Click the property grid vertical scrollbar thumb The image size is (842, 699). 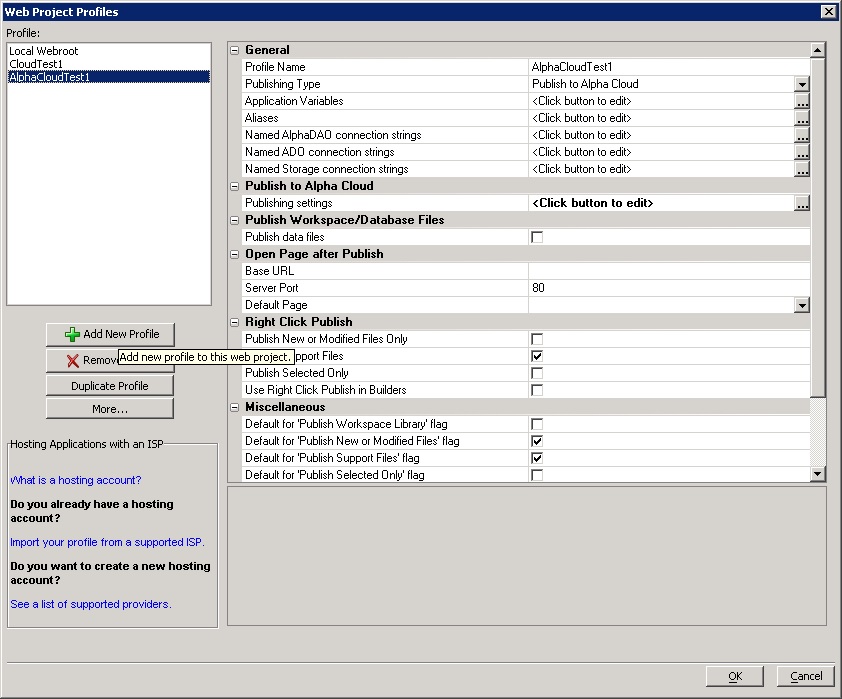[817, 228]
